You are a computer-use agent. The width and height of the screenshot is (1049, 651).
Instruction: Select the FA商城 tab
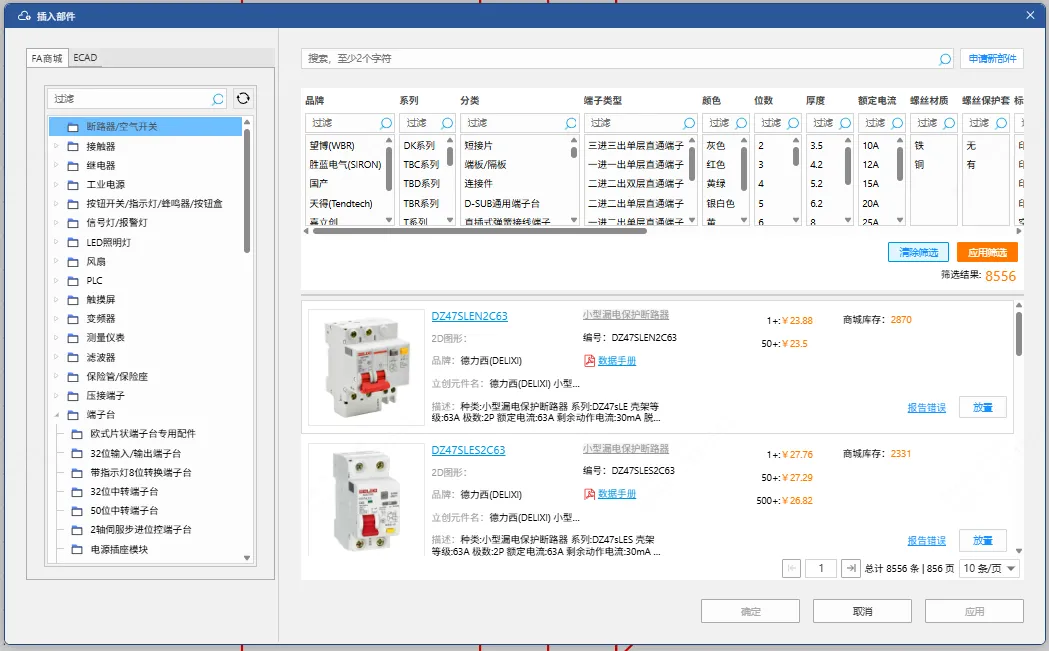pos(47,58)
